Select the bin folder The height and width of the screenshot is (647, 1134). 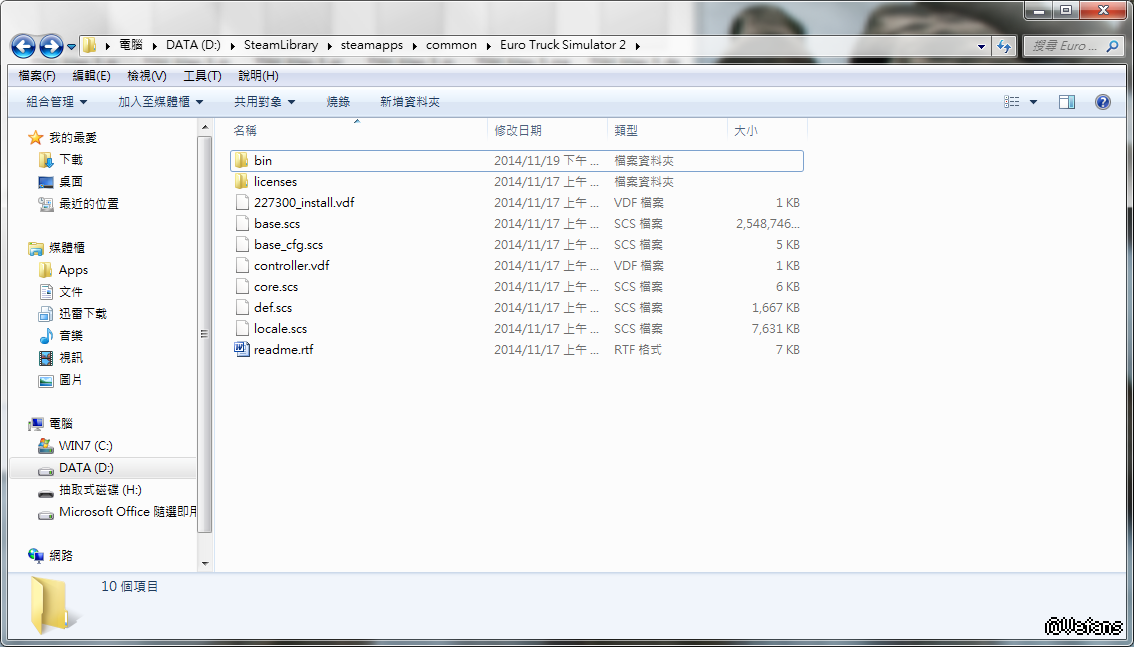(x=516, y=160)
